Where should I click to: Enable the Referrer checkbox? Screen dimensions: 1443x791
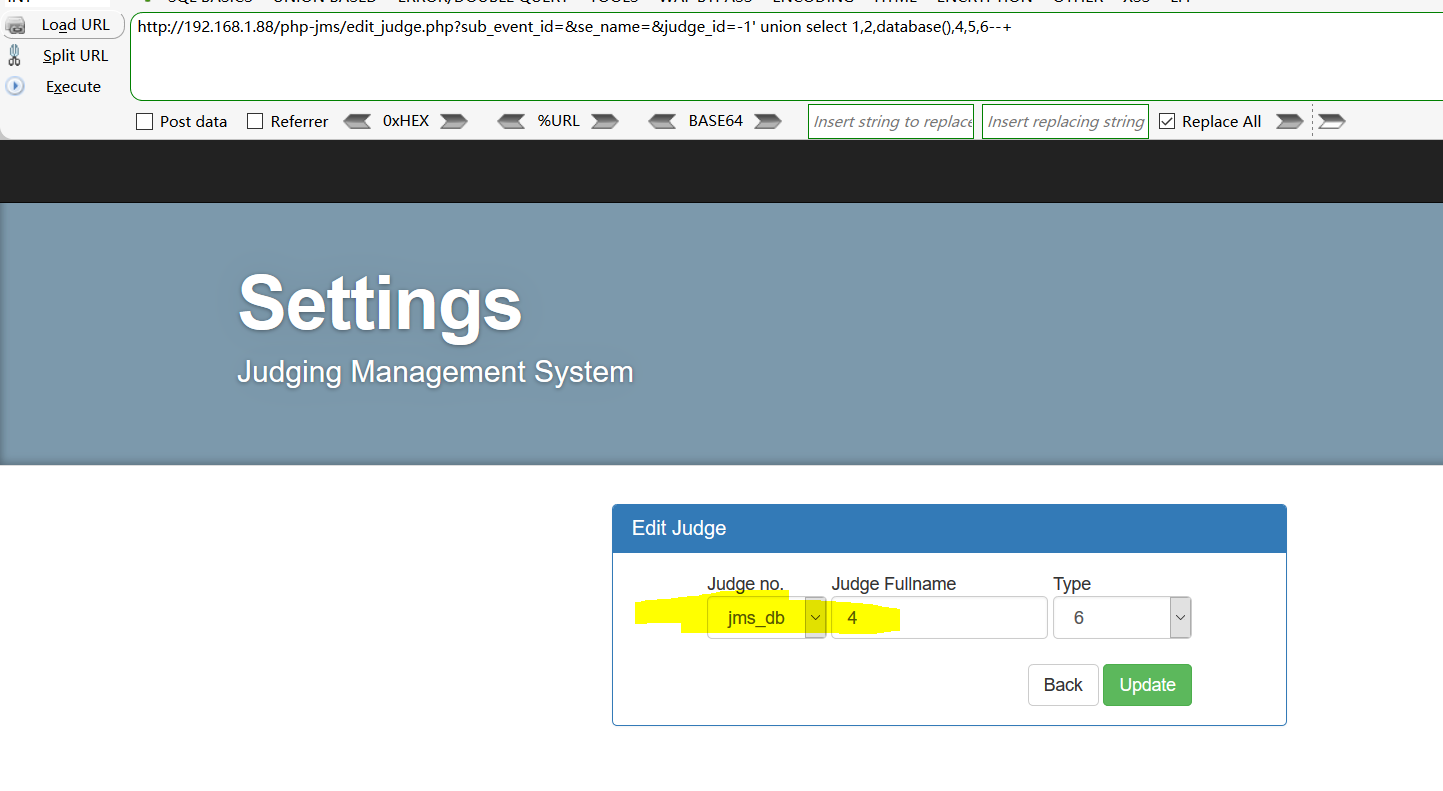pos(255,121)
